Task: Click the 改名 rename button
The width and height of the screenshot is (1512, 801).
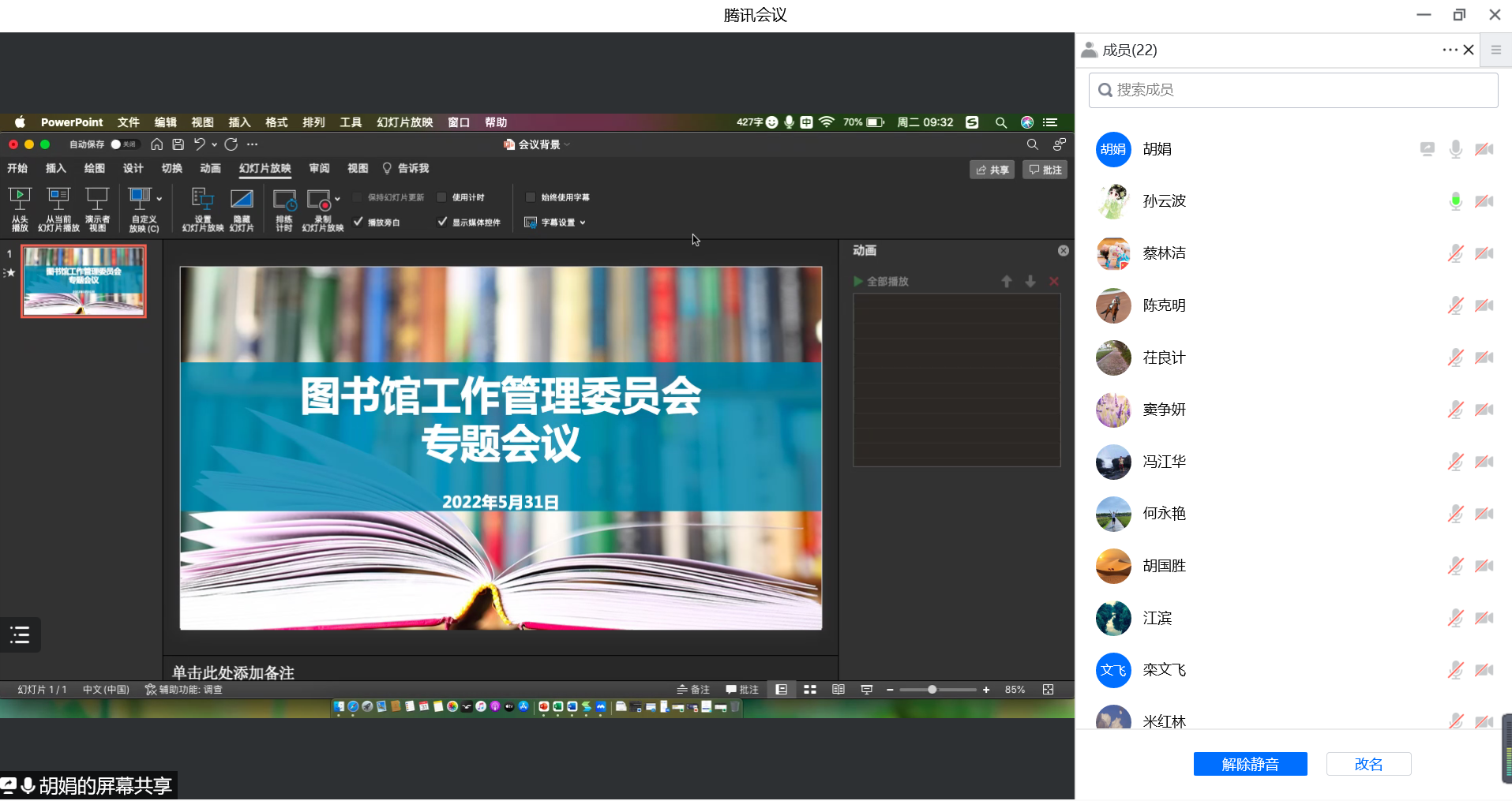Action: coord(1368,764)
